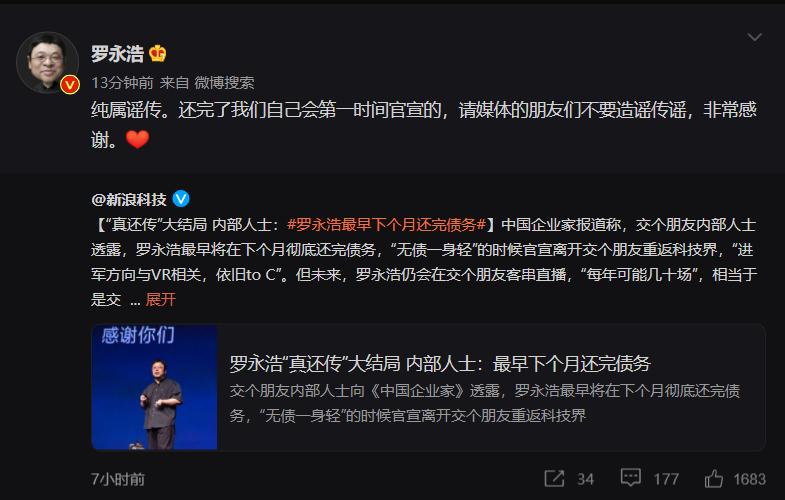Screen dimensions: 785x500
Task: Like the post with thumbs-up icon
Action: click(x=713, y=478)
